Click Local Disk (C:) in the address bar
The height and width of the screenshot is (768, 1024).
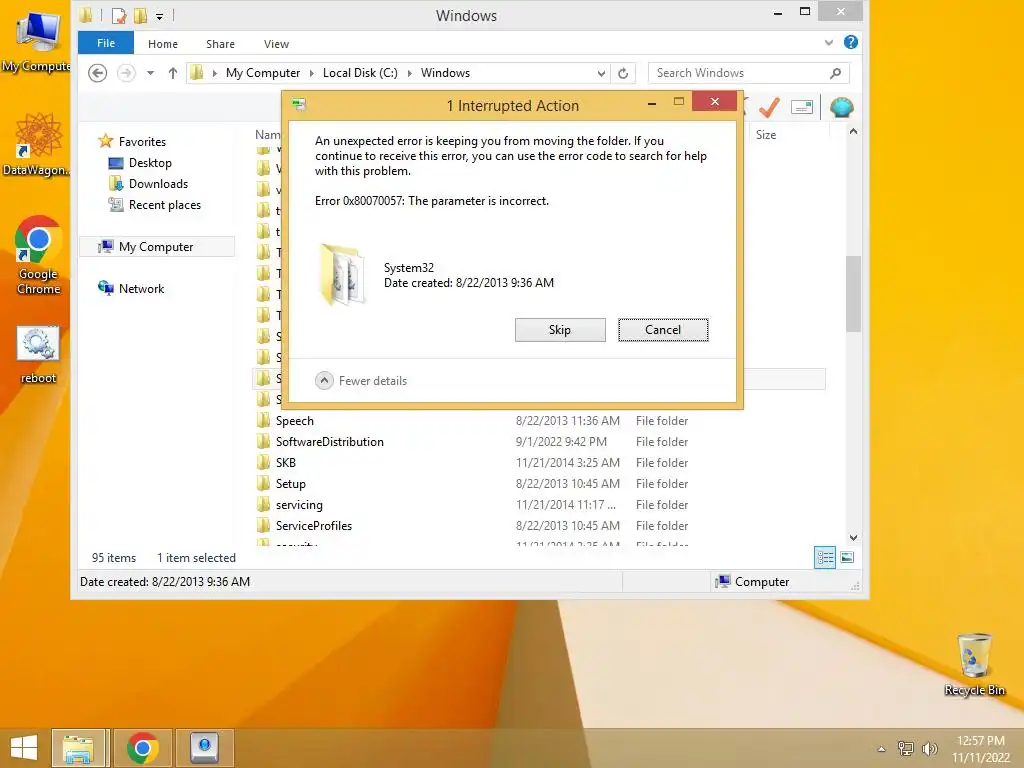point(360,73)
